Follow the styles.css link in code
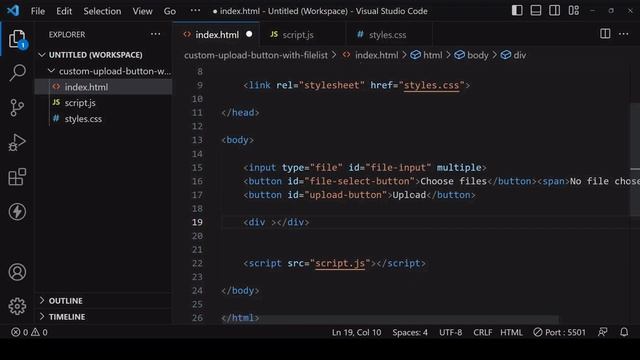Screen dimensions: 640x360 pyautogui.click(x=431, y=85)
